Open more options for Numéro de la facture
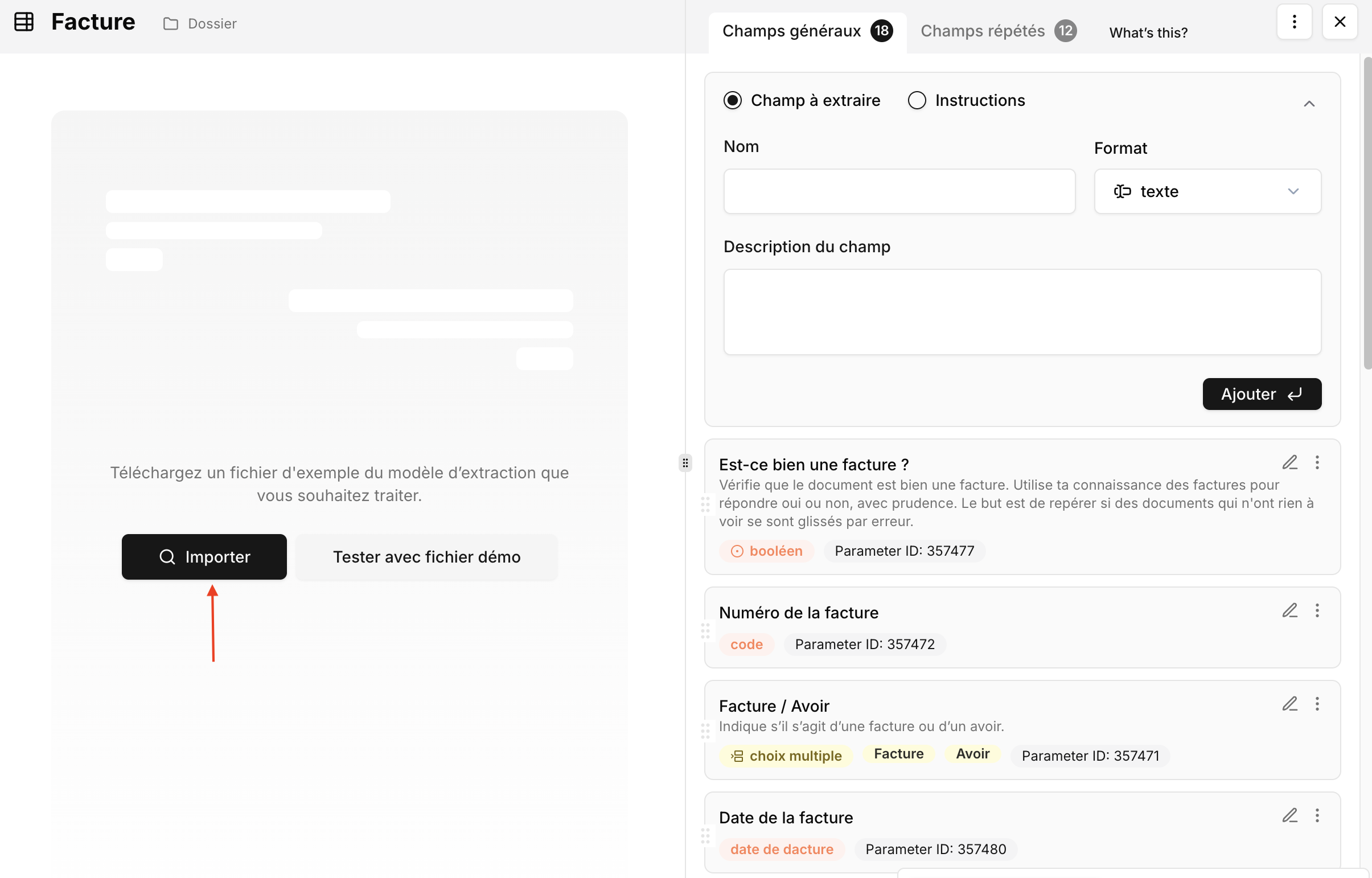Viewport: 1372px width, 878px height. (x=1317, y=610)
